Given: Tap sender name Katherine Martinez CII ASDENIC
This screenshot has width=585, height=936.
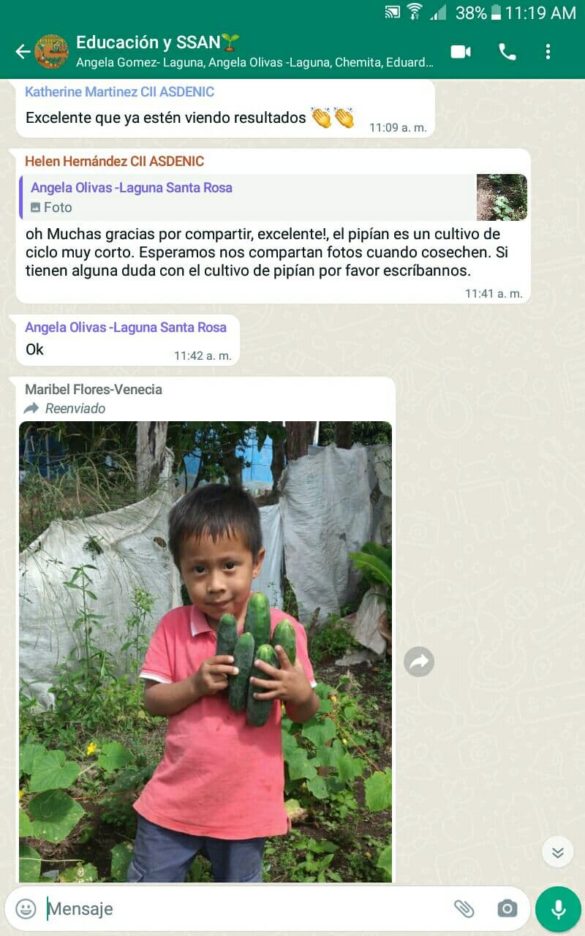Looking at the screenshot, I should [119, 92].
